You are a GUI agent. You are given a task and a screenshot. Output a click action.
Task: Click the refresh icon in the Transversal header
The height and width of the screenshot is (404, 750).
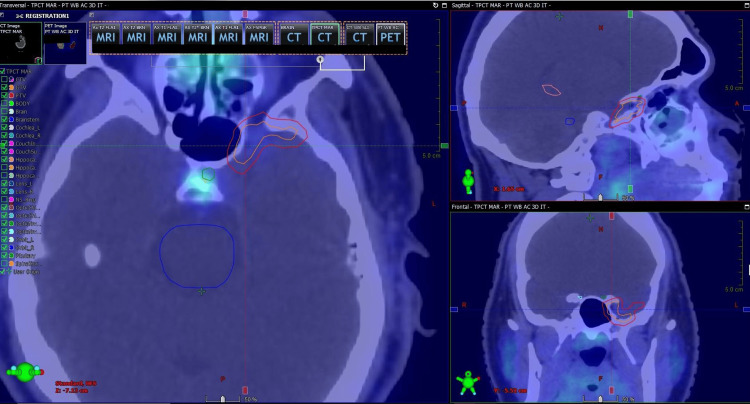coord(435,5)
